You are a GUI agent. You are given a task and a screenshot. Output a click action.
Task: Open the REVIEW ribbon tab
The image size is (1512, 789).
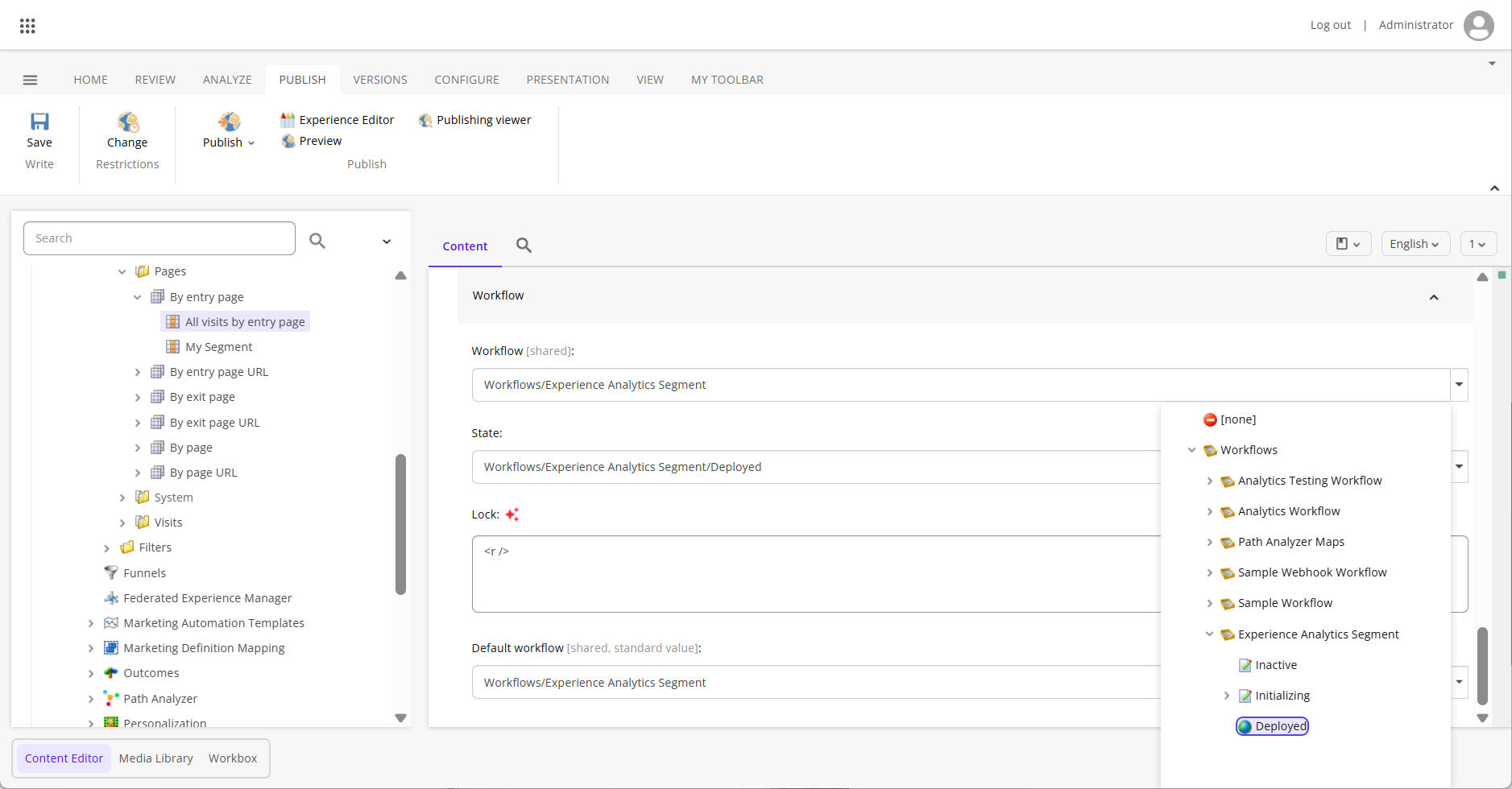(x=155, y=80)
